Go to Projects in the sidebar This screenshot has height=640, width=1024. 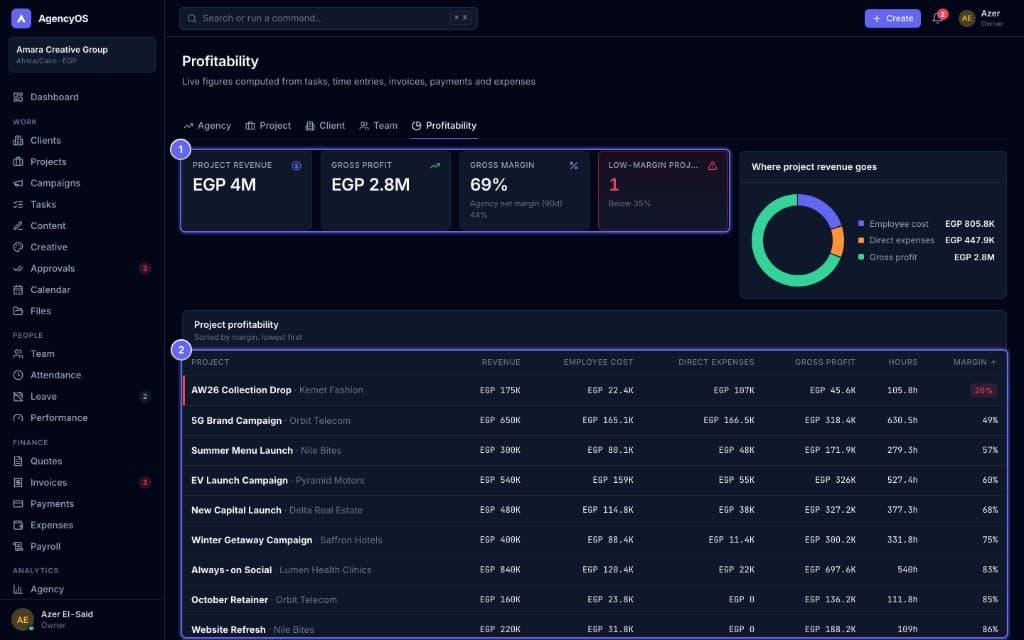click(82, 161)
